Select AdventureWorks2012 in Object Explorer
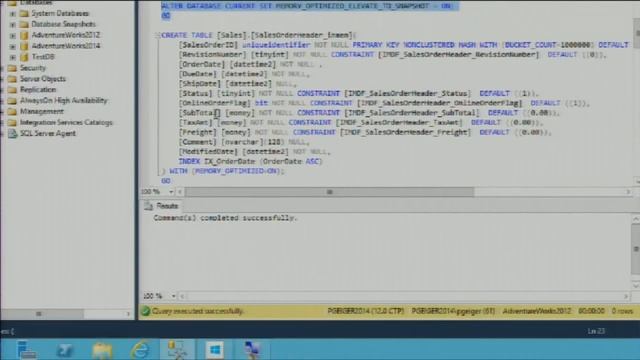This screenshot has width=640, height=360. pos(66,35)
